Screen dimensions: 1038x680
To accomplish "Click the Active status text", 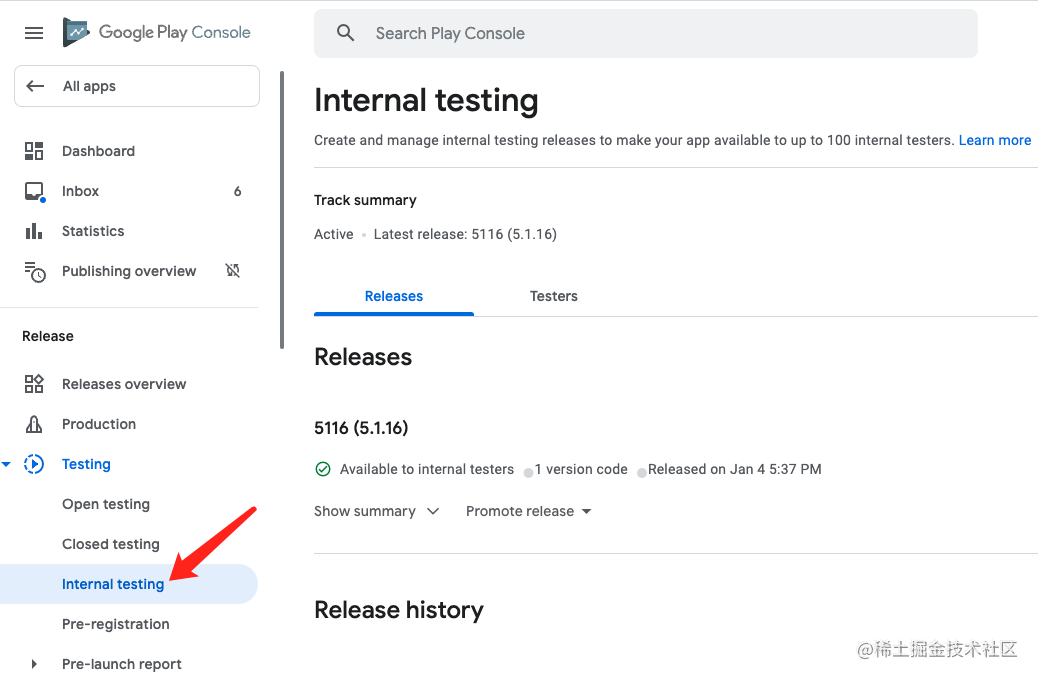I will coord(334,234).
